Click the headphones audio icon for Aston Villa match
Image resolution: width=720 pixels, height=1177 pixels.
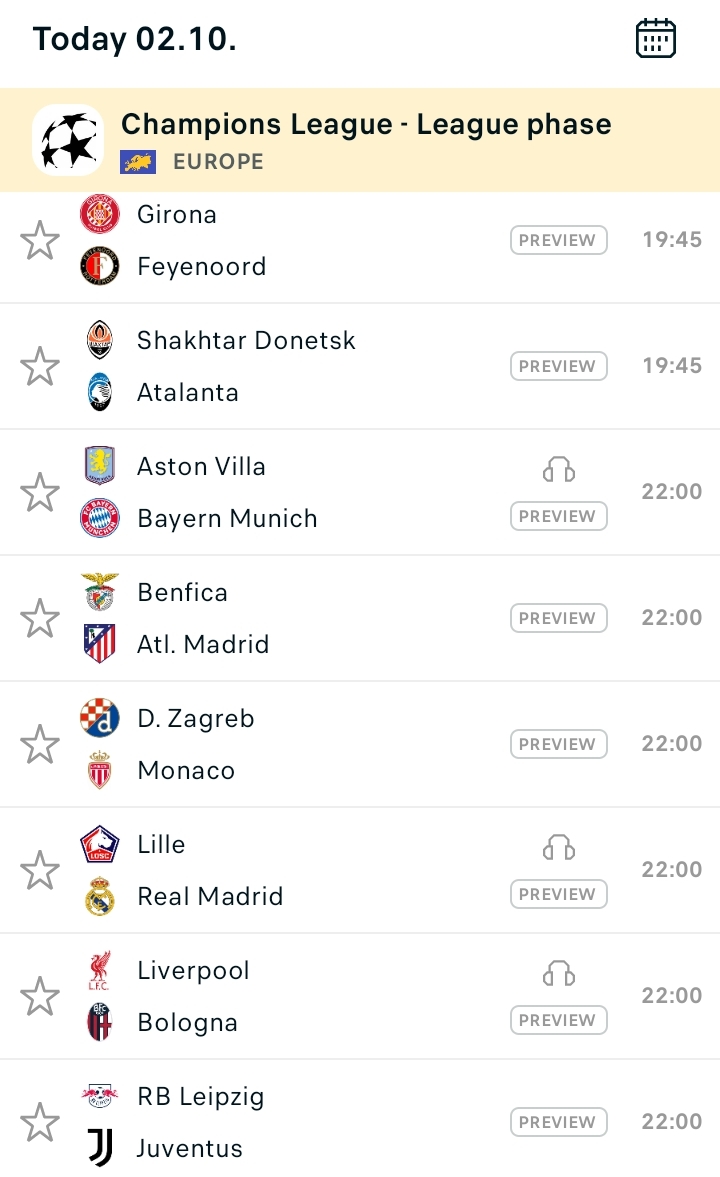[x=559, y=470]
